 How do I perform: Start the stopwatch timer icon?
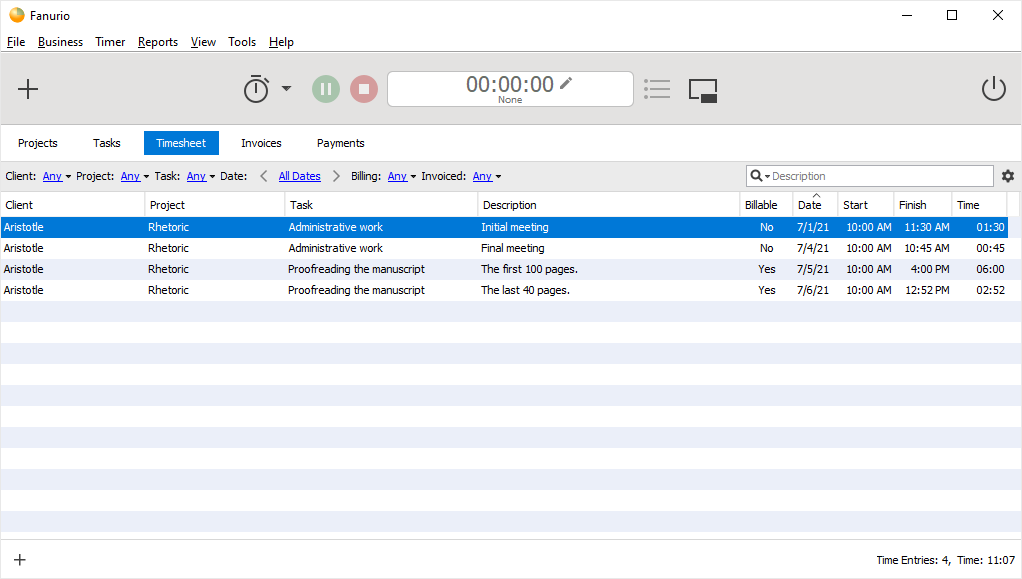tap(256, 89)
